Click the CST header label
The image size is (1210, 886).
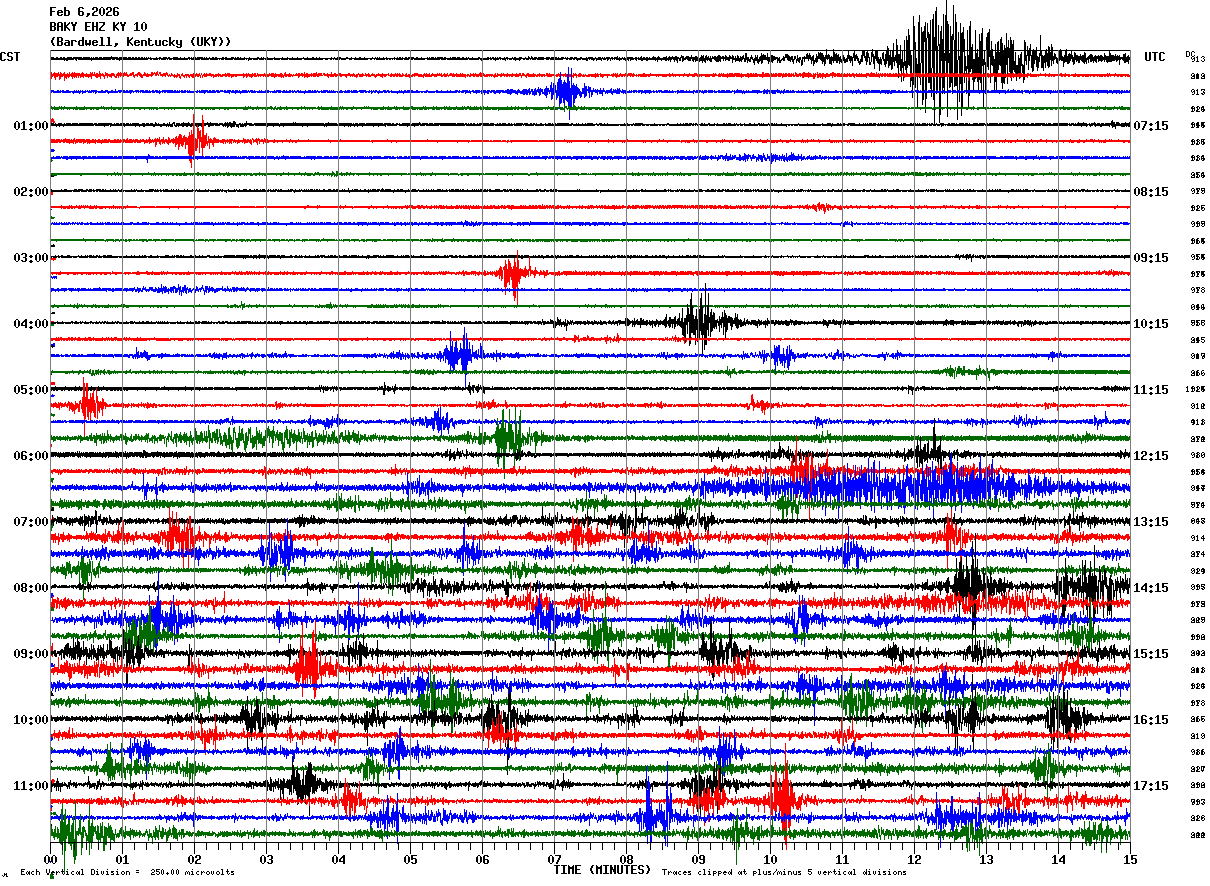coord(11,57)
